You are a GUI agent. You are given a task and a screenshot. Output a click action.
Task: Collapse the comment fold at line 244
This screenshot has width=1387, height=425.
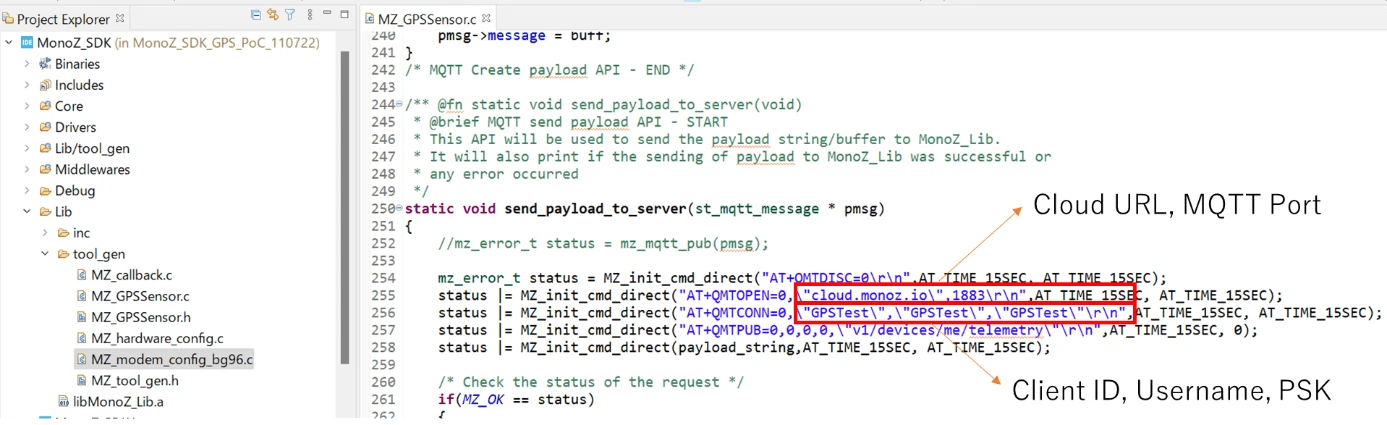pyautogui.click(x=400, y=104)
